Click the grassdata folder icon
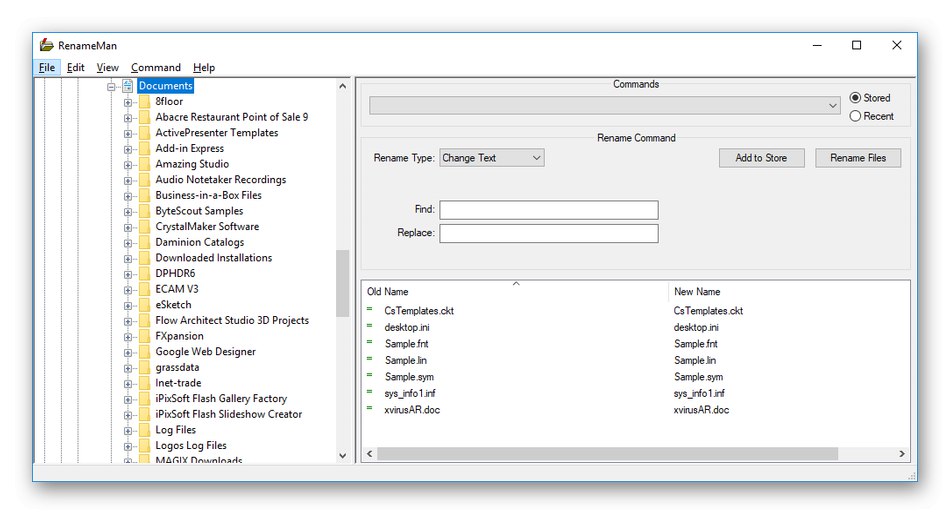The image size is (950, 514). coord(144,367)
